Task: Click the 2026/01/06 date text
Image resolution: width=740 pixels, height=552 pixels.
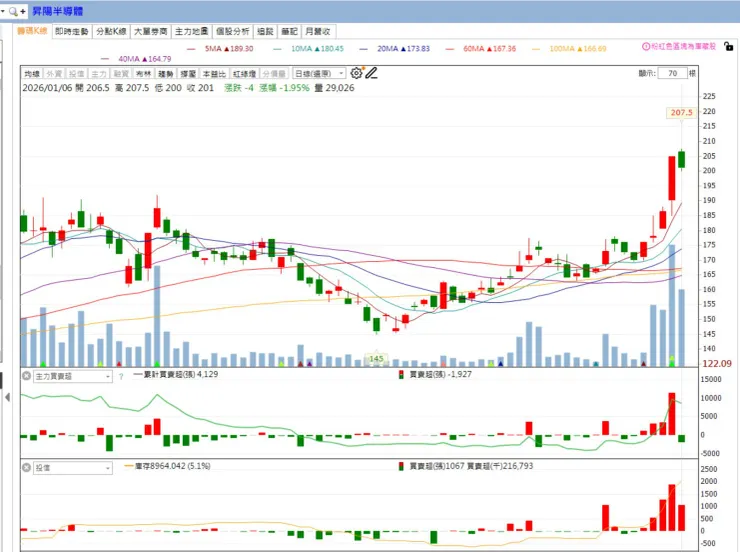Action: coord(47,88)
